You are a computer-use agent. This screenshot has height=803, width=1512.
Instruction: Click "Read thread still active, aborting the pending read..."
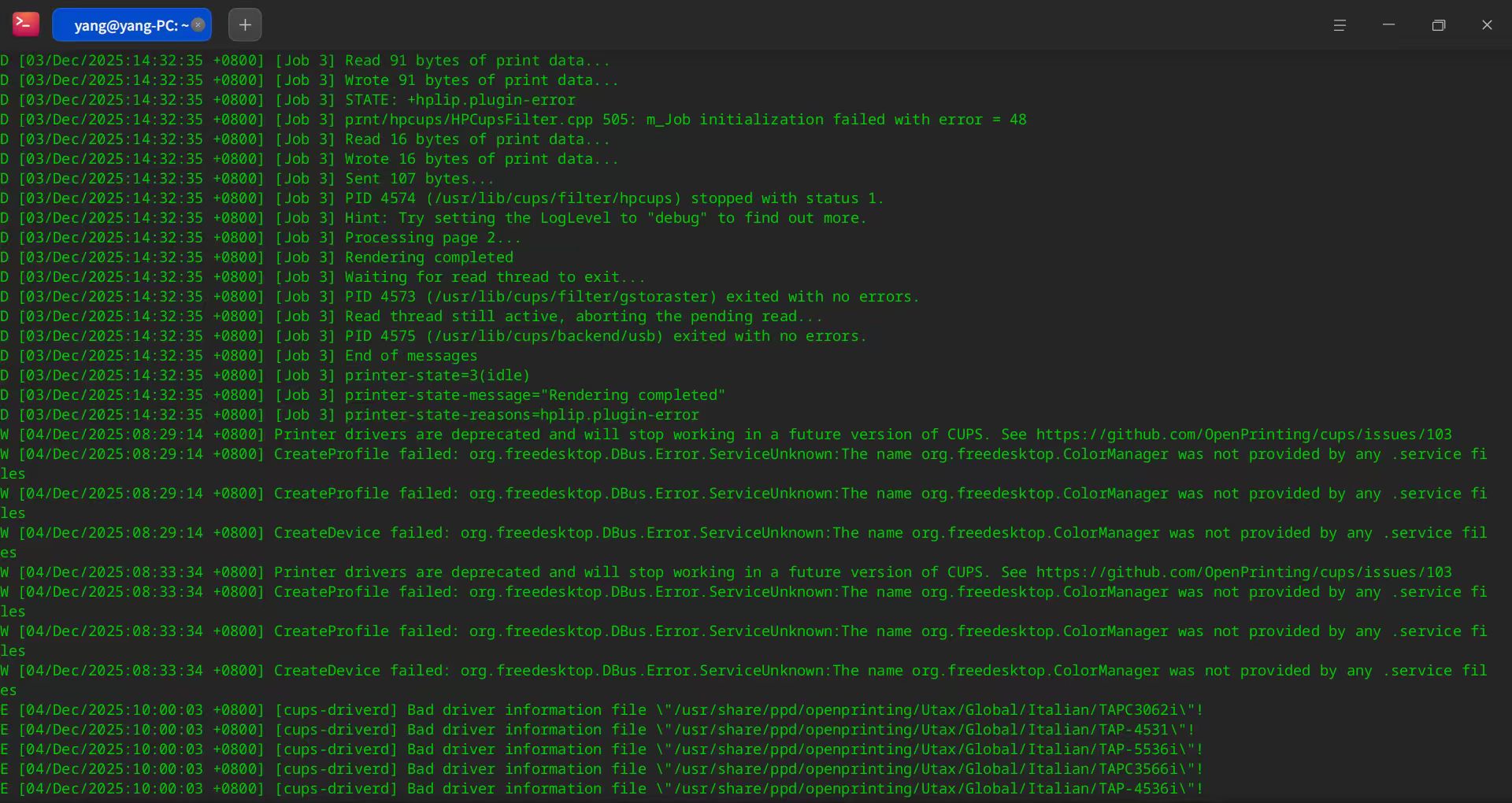coord(584,316)
